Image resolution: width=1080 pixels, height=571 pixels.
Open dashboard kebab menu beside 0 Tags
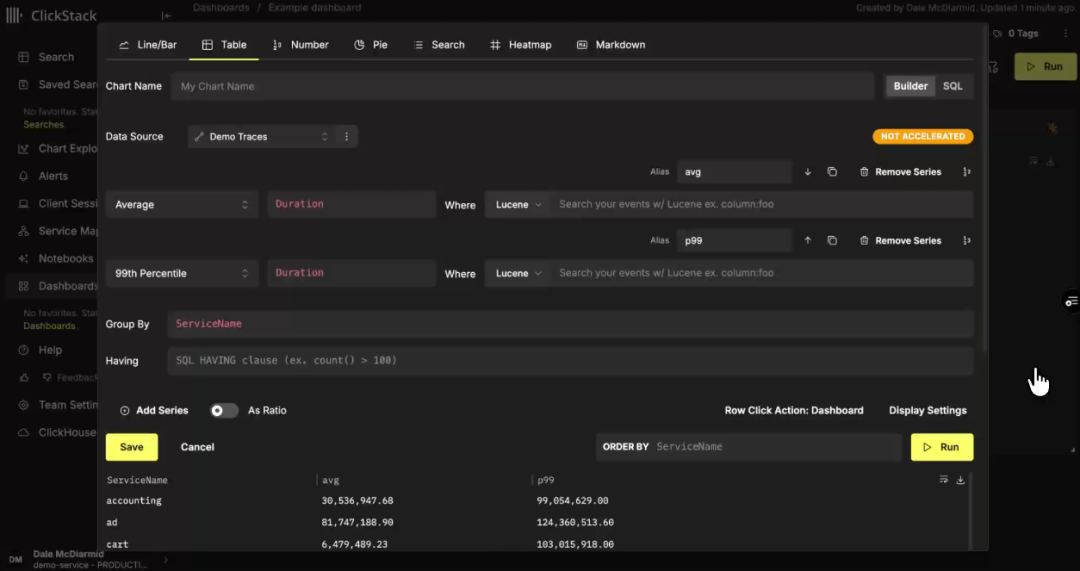pyautogui.click(x=1065, y=33)
